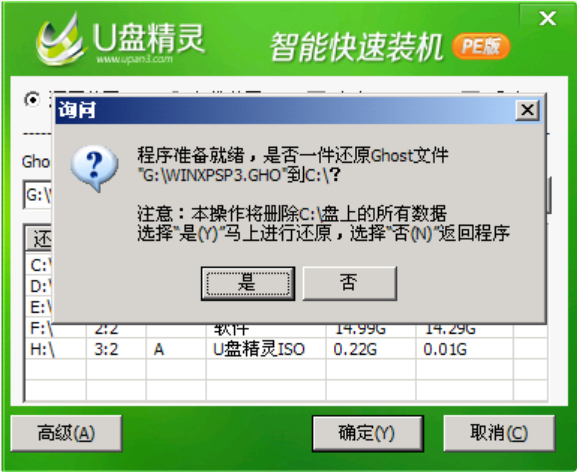The image size is (577, 472).
Task: Click the A cell in H: row
Action: (159, 349)
